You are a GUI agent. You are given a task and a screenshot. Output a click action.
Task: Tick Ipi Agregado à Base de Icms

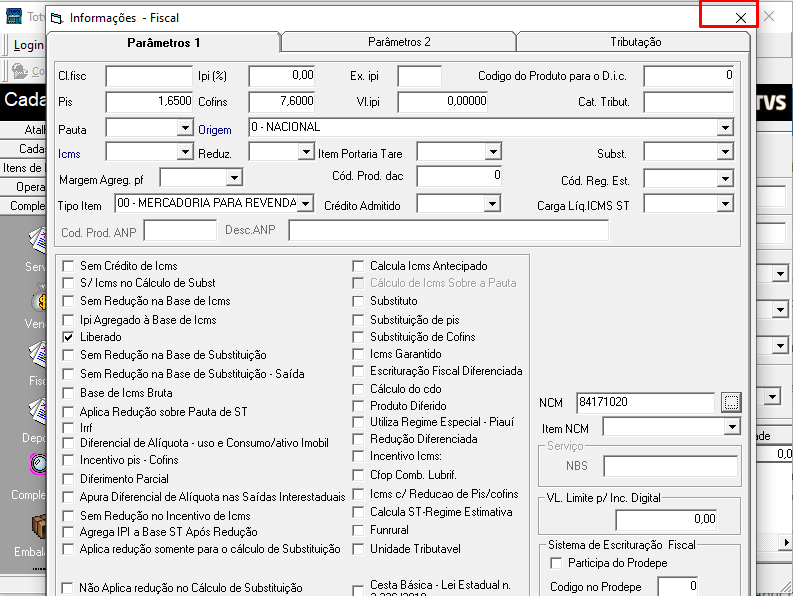(x=68, y=320)
